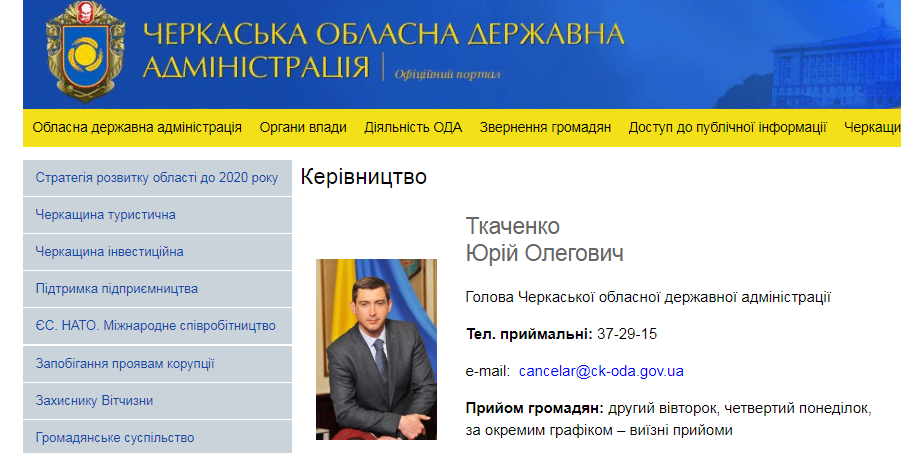Click the Керівництво page heading

tap(363, 178)
